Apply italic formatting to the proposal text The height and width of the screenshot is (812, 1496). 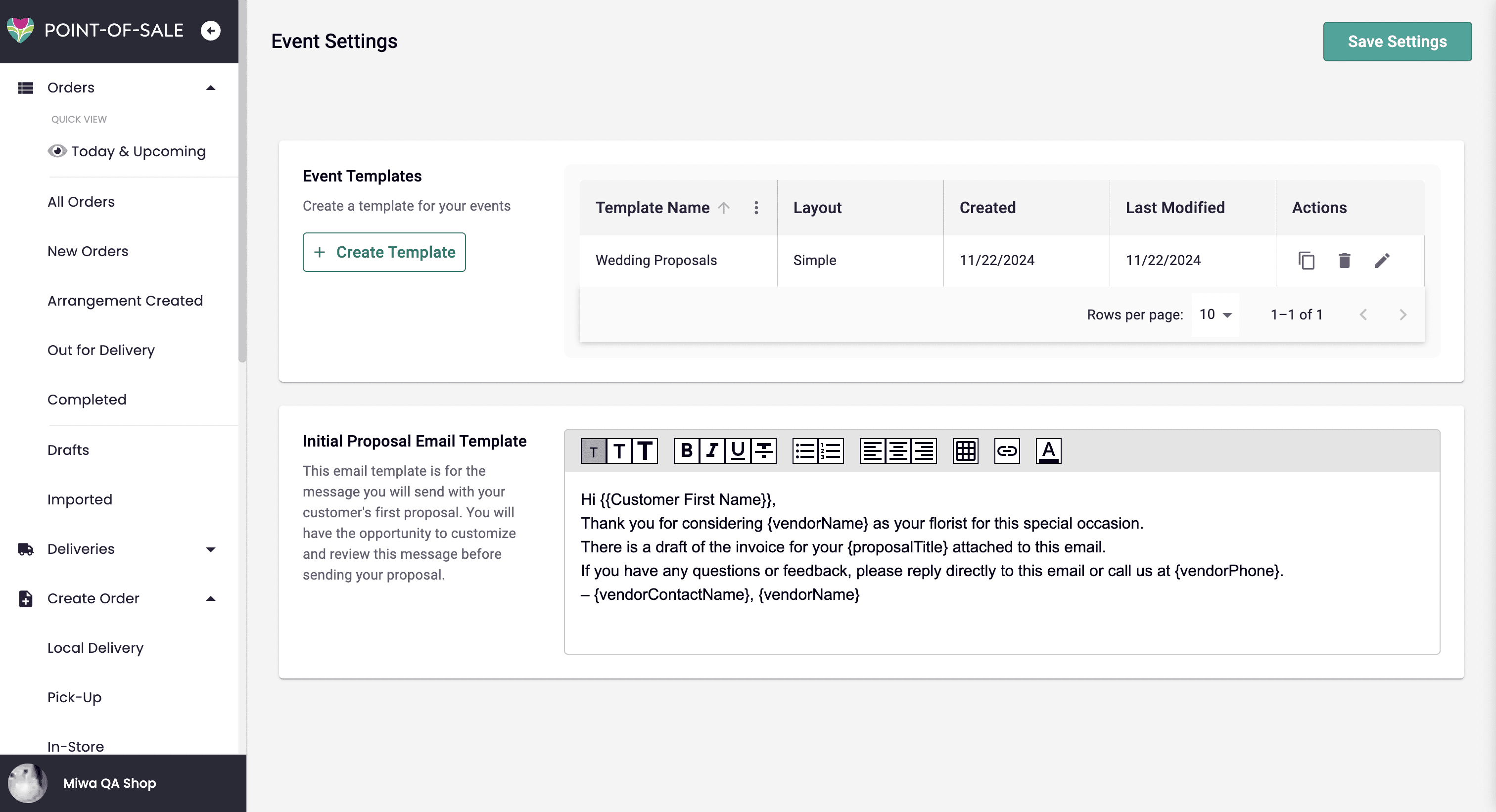pos(712,451)
